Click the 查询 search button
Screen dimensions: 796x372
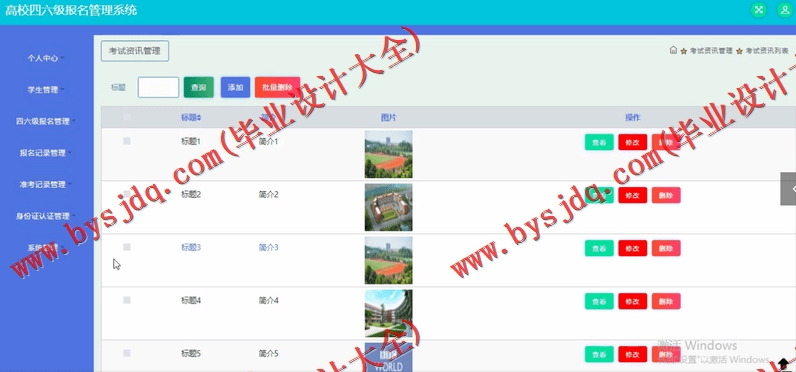[198, 87]
